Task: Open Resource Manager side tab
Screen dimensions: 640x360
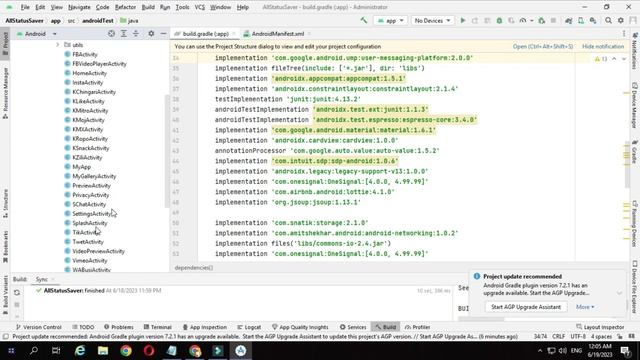Action: [5, 93]
